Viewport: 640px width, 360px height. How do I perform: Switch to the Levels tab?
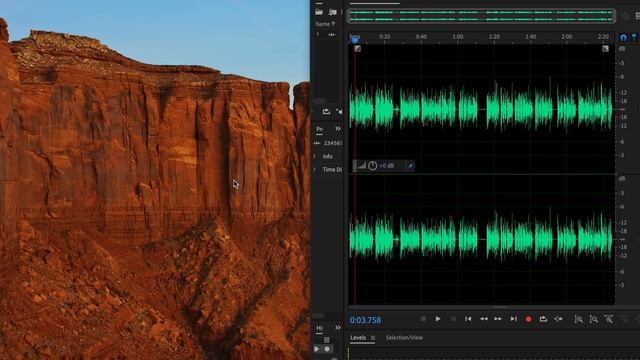point(358,338)
